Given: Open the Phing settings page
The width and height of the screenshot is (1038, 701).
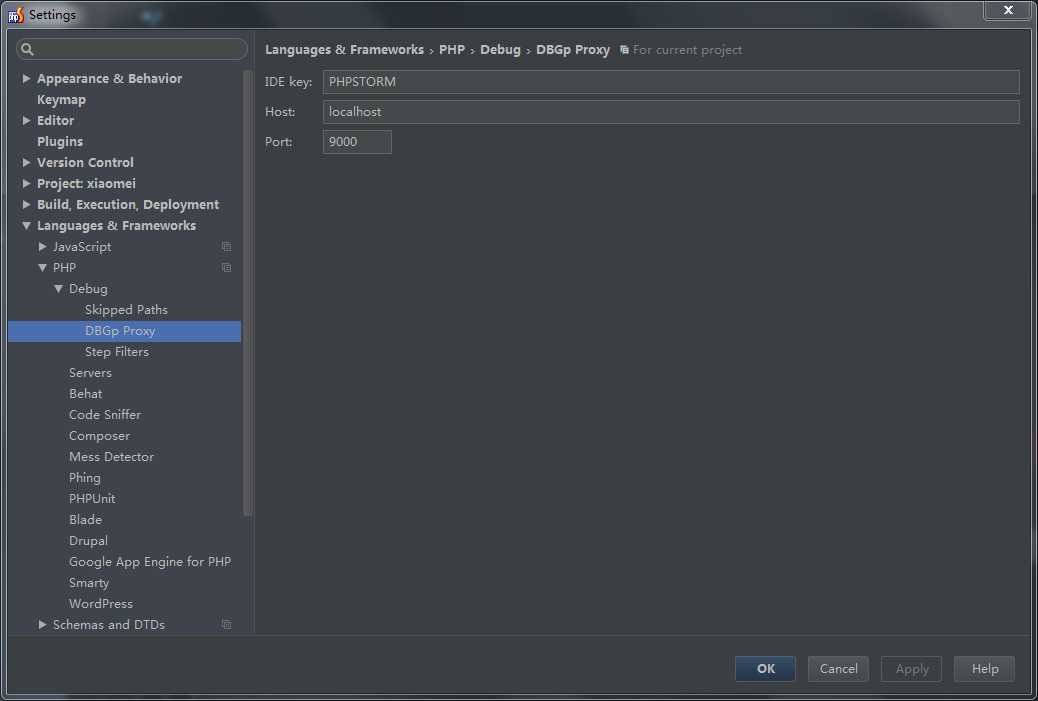Looking at the screenshot, I should (85, 478).
